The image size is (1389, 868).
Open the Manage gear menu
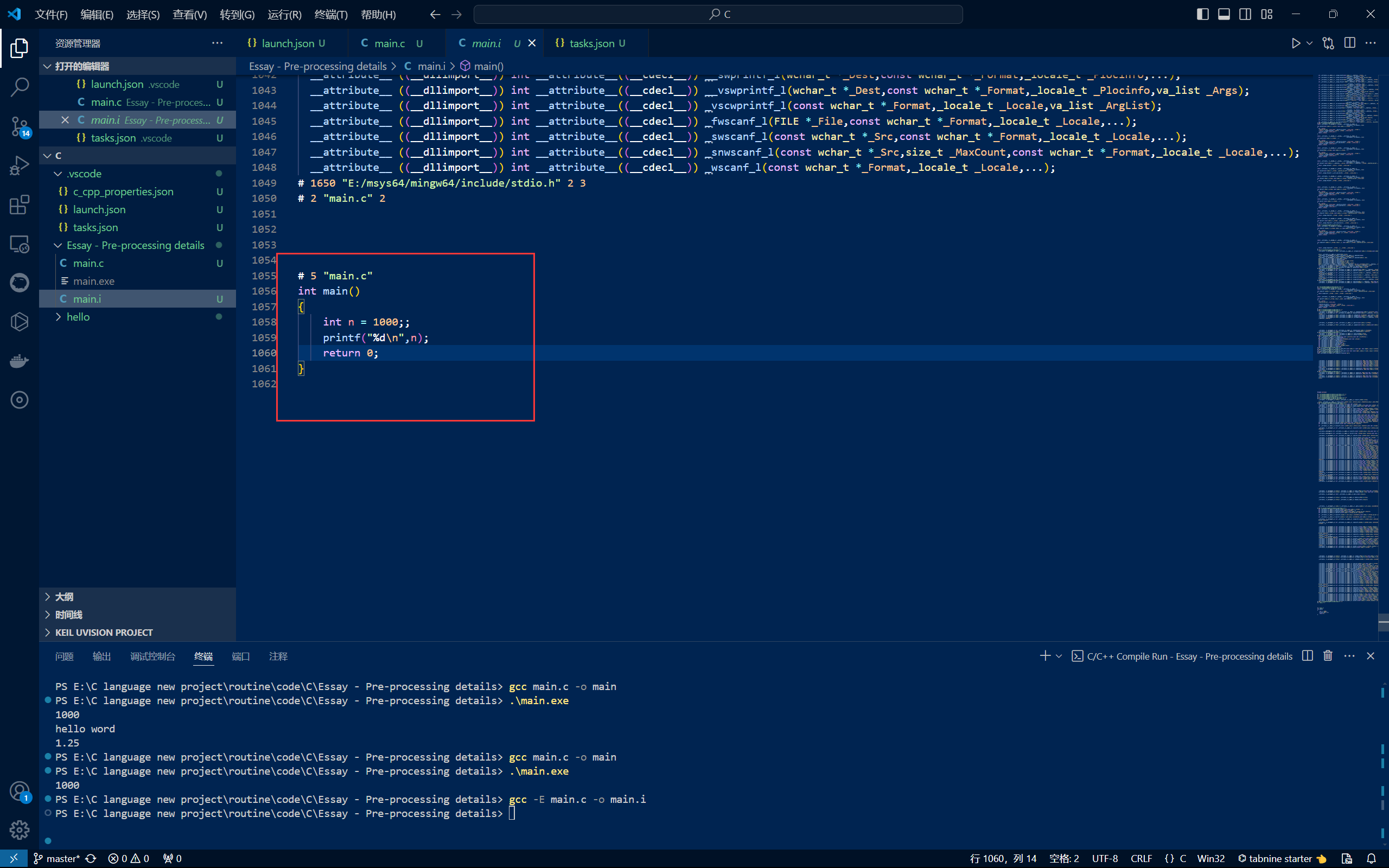tap(20, 830)
